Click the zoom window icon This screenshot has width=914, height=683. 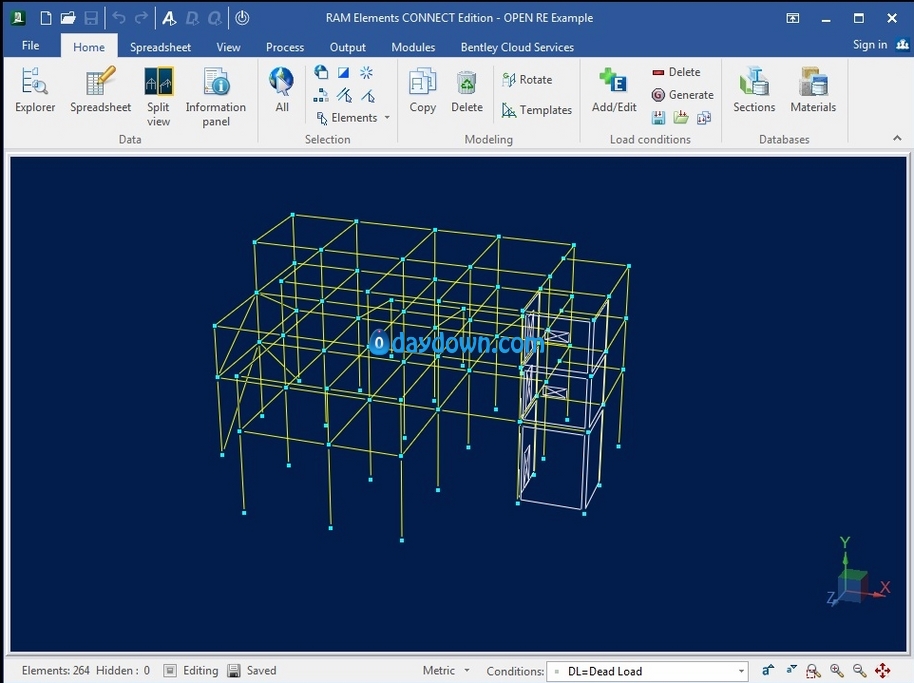point(813,671)
